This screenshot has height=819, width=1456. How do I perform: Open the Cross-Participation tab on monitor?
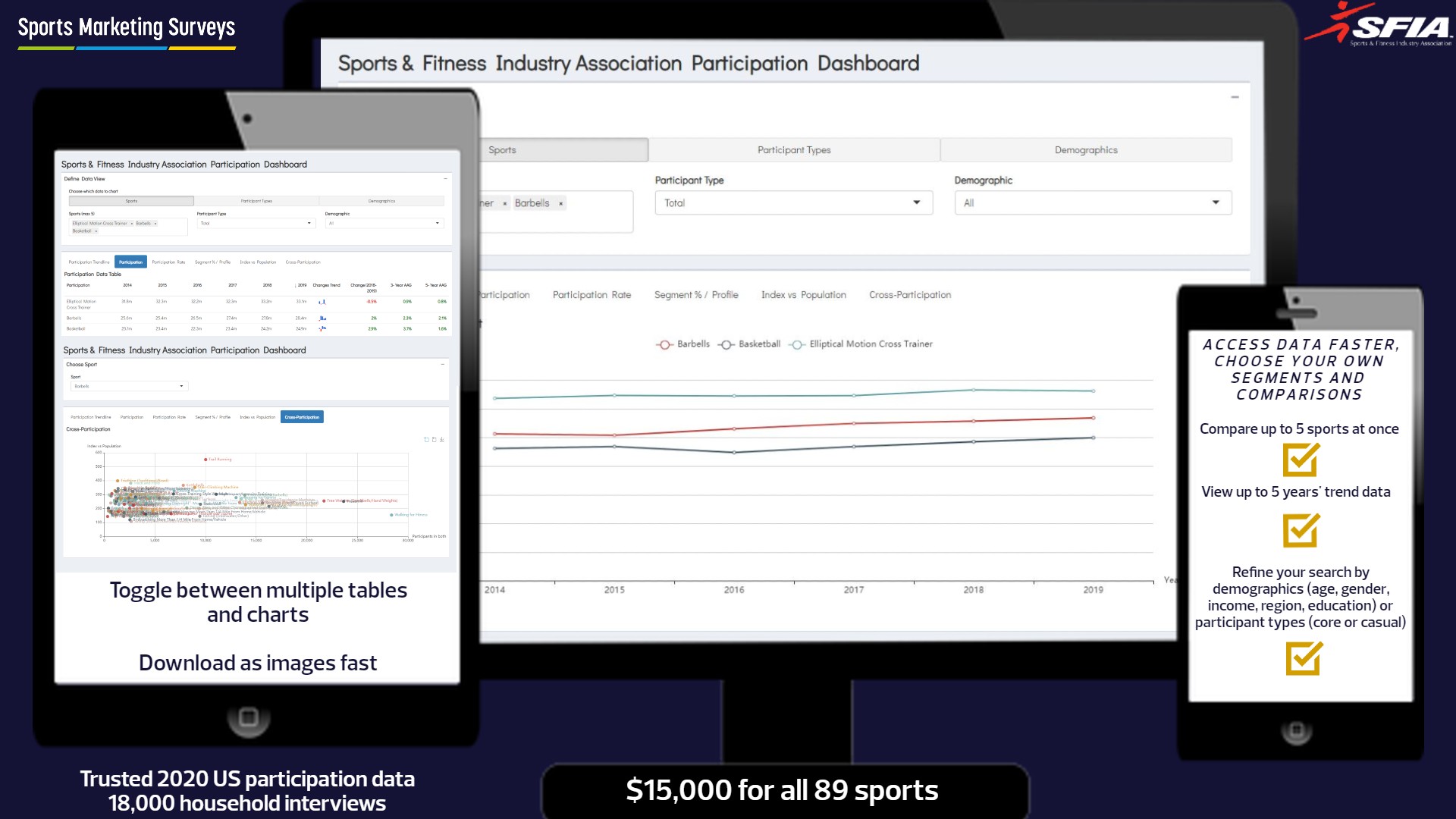910,295
